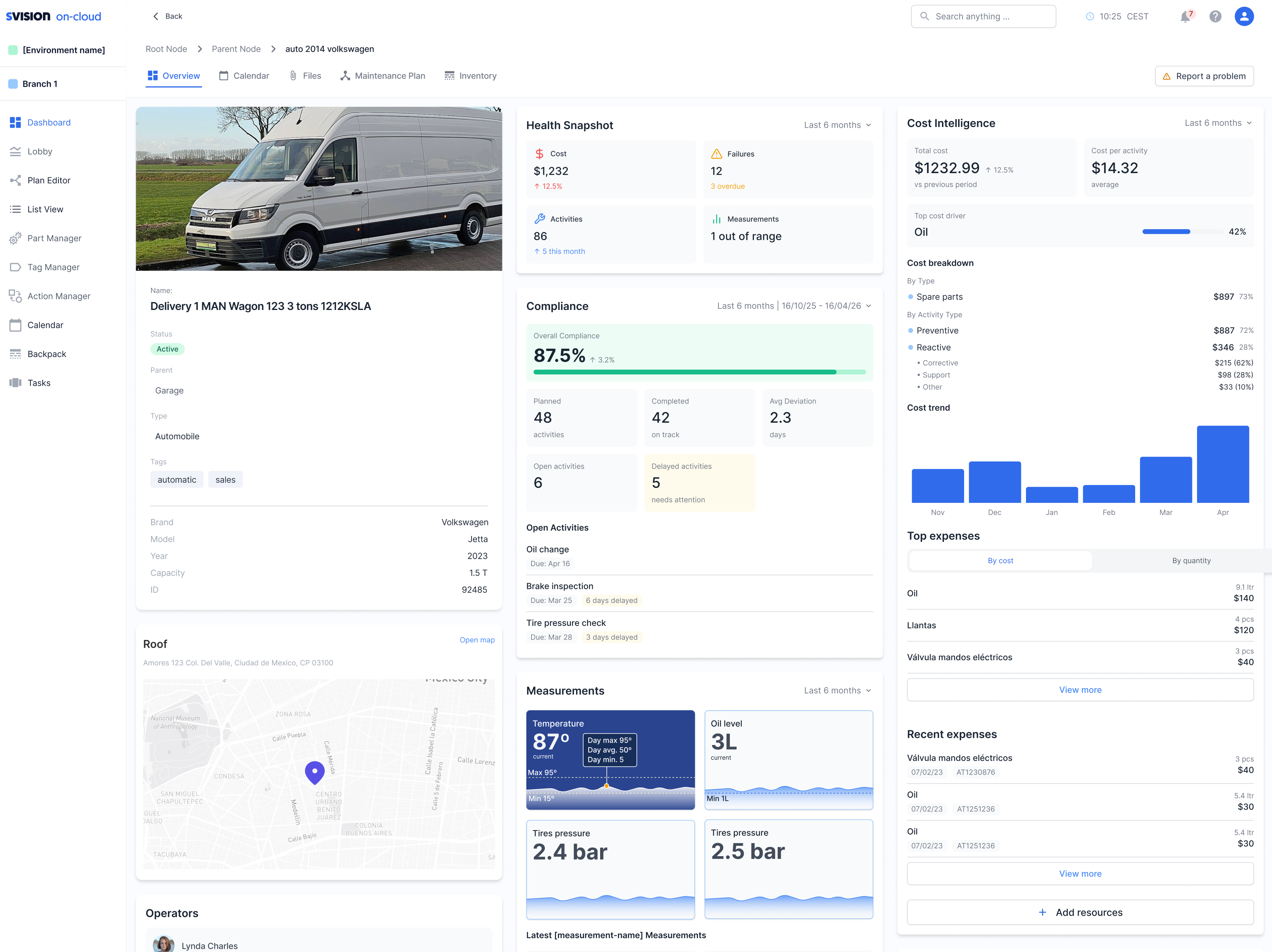Click the Failures warning triangle icon
1272x952 pixels.
tap(716, 153)
